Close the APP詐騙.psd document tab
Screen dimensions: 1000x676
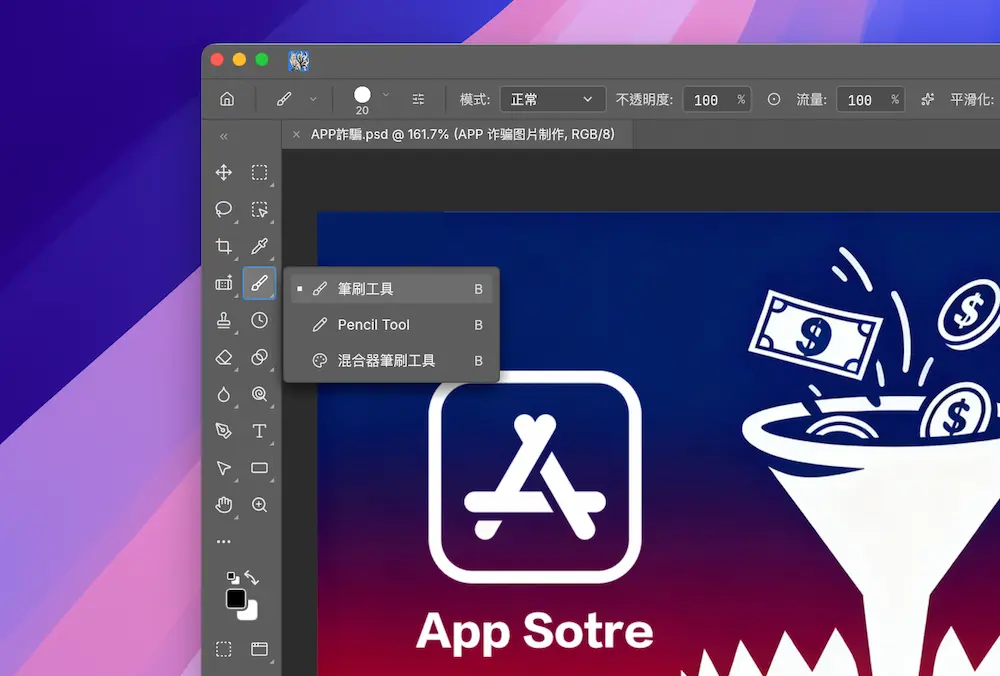[296, 134]
